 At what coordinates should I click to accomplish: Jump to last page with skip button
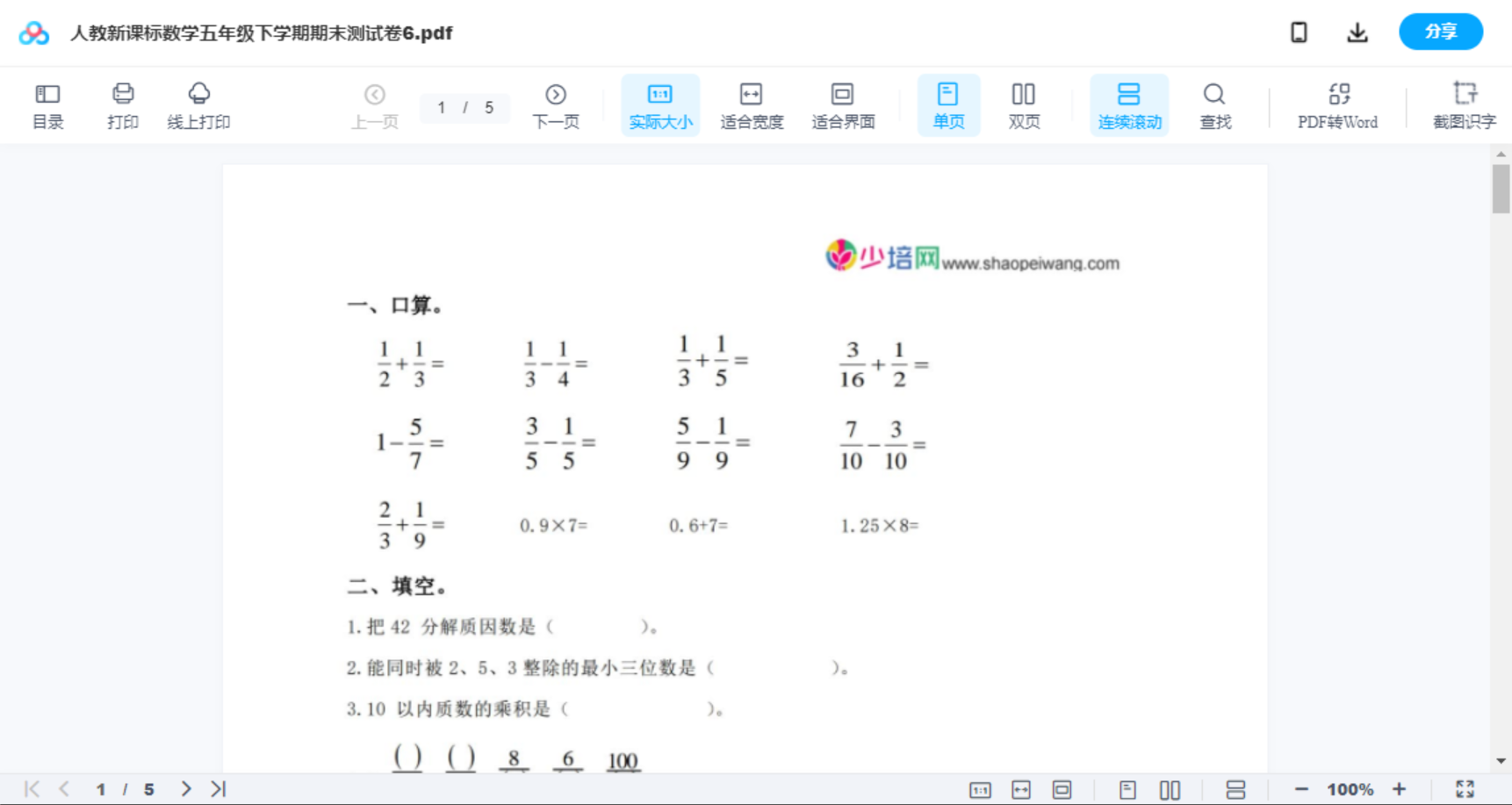pos(217,787)
